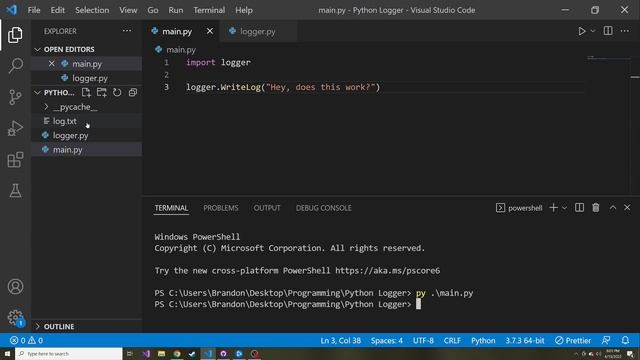
Task: Open the Source Control view
Action: (x=15, y=97)
